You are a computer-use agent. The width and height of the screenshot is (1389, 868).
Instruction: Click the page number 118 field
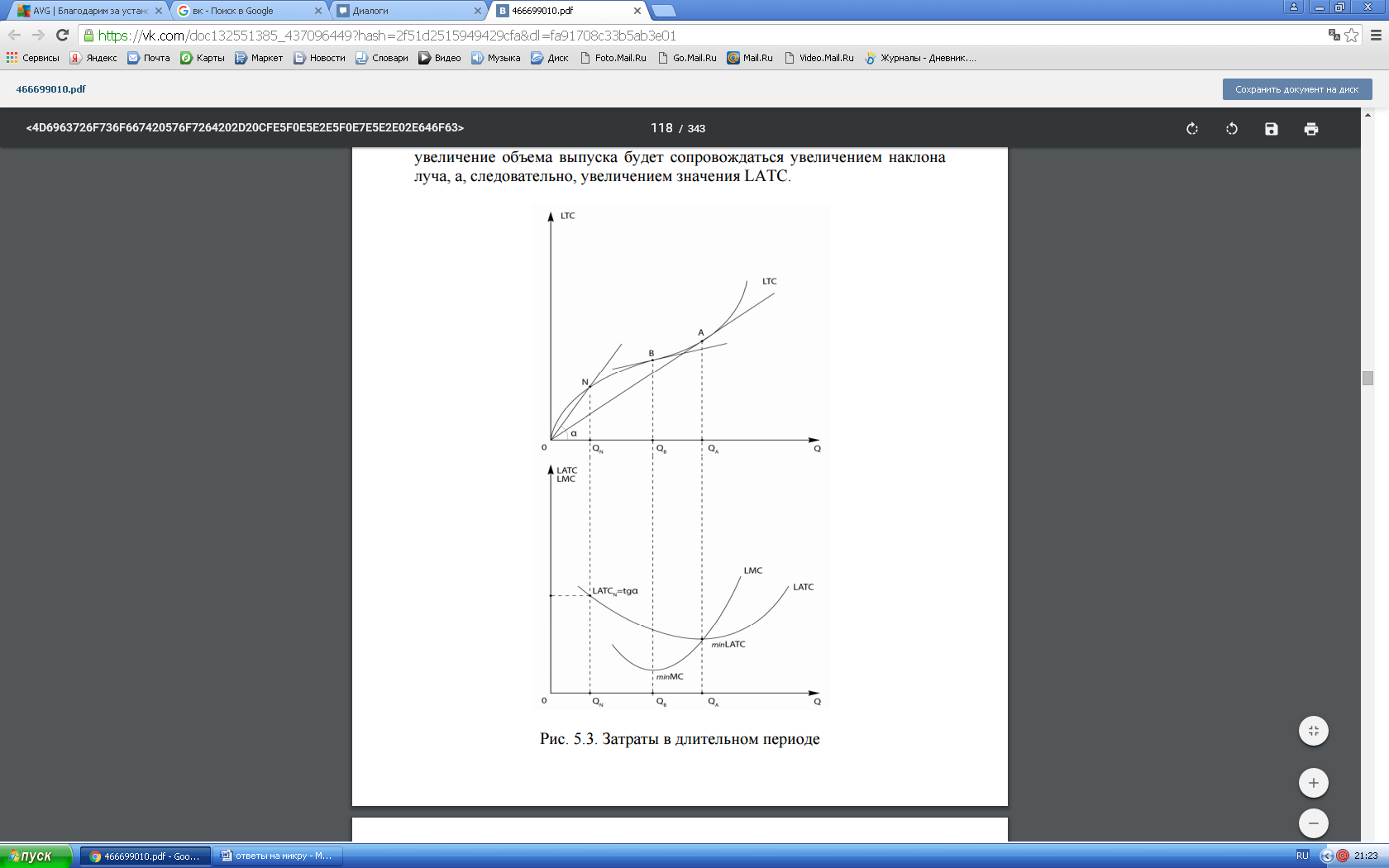[661, 128]
